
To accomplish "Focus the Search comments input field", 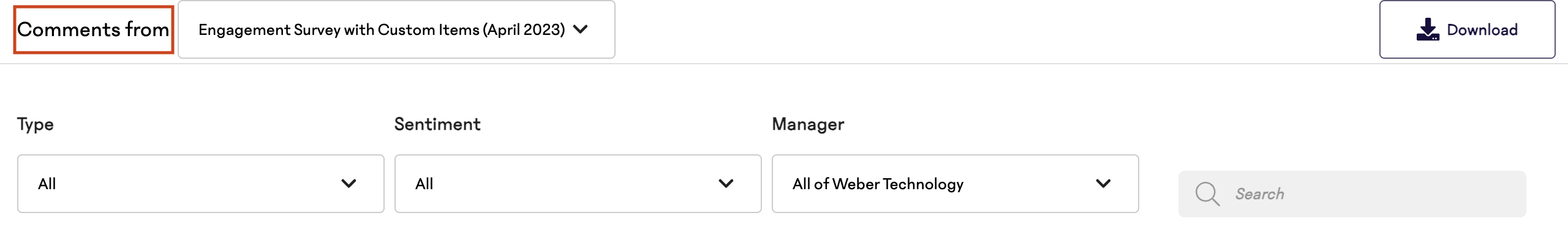I will pos(1352,194).
